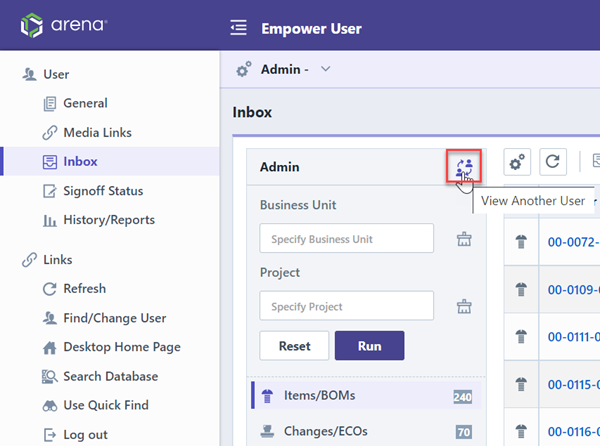Click the Arena logo
600x447 pixels.
click(x=64, y=25)
